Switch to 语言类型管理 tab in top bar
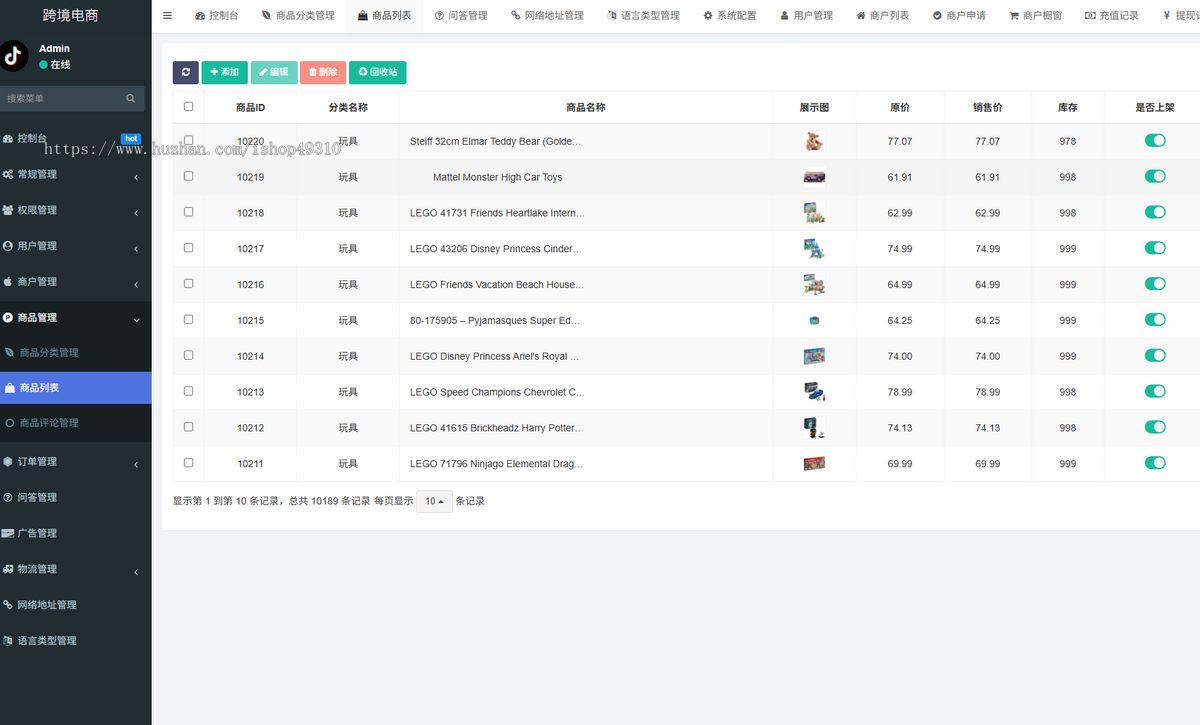The width and height of the screenshot is (1200, 725). coord(644,16)
